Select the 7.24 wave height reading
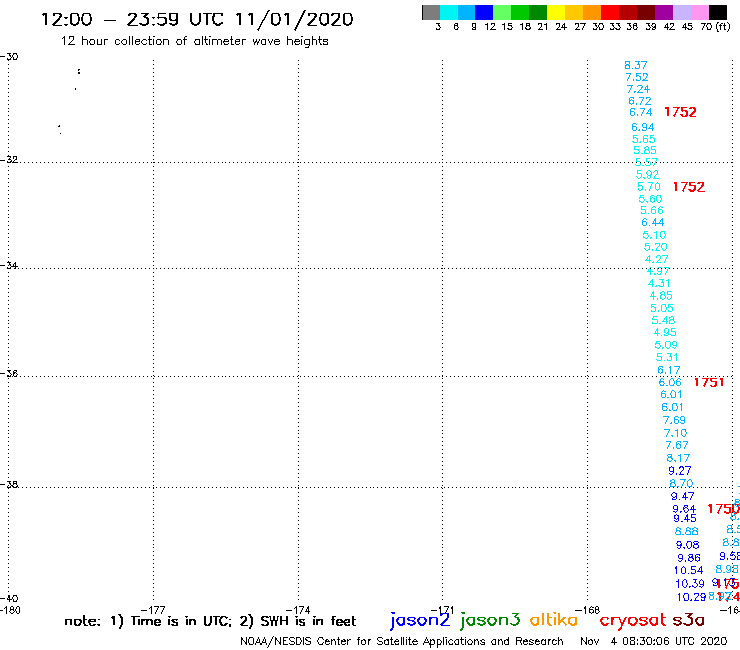Screen dimensions: 740x650 click(638, 89)
